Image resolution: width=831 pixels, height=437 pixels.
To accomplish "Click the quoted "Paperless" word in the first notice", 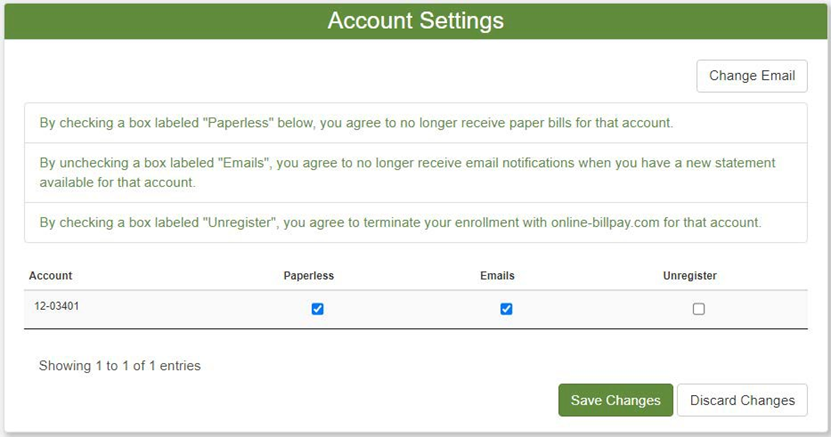I will point(236,124).
